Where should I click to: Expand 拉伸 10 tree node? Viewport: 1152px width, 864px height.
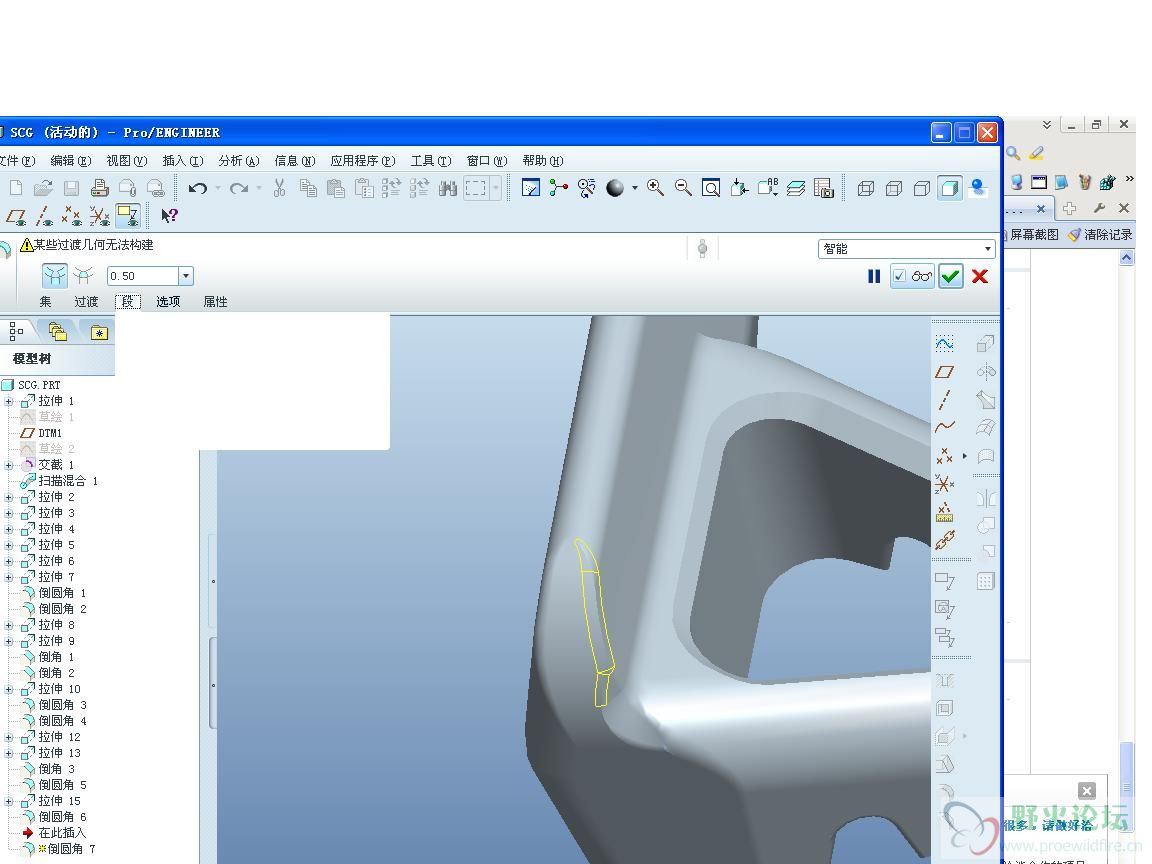(9, 689)
